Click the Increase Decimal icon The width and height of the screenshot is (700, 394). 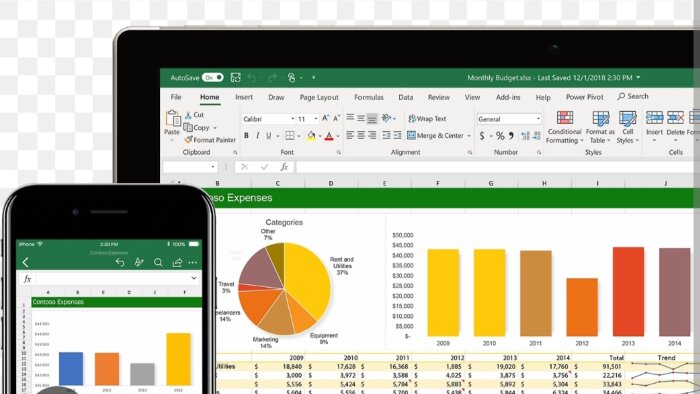[525, 136]
